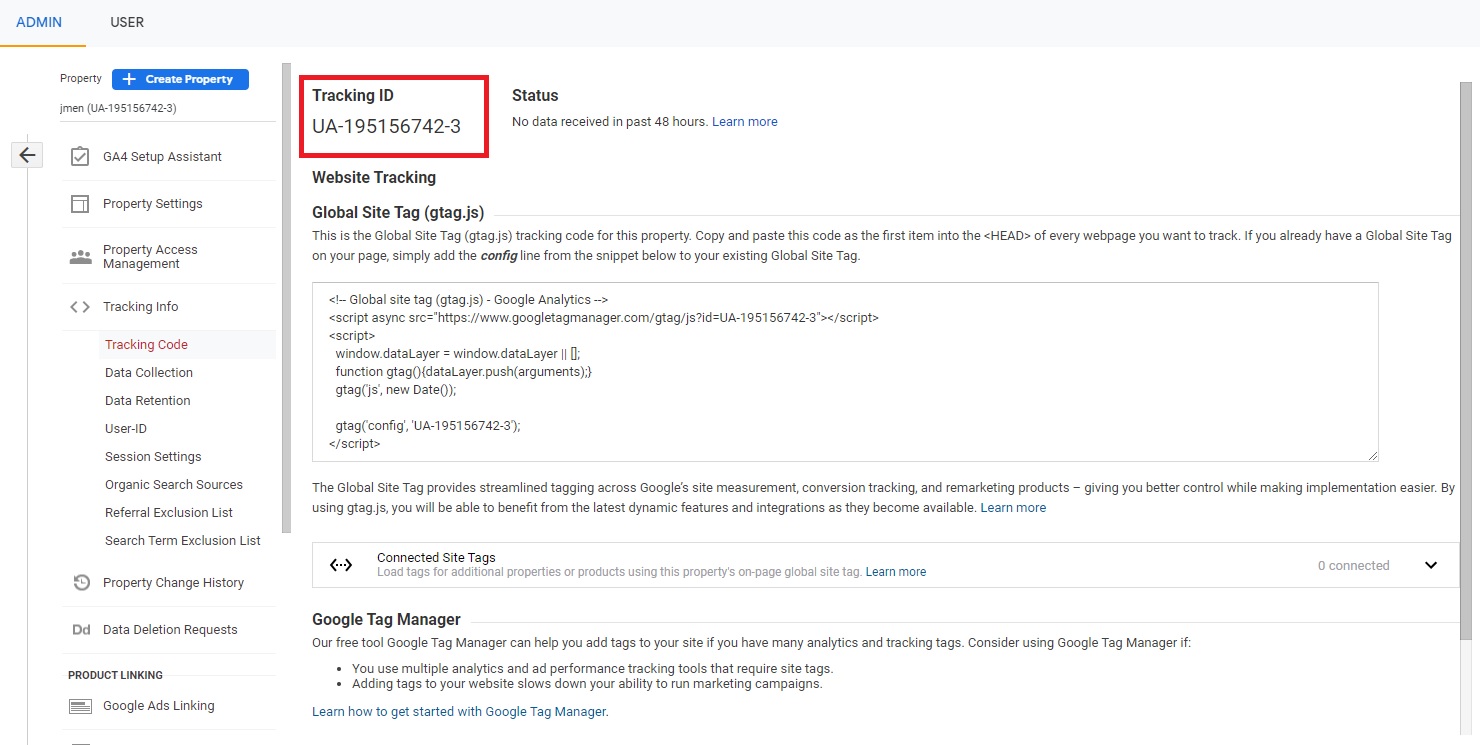Select Data Collection submenu item
This screenshot has width=1480, height=745.
149,372
